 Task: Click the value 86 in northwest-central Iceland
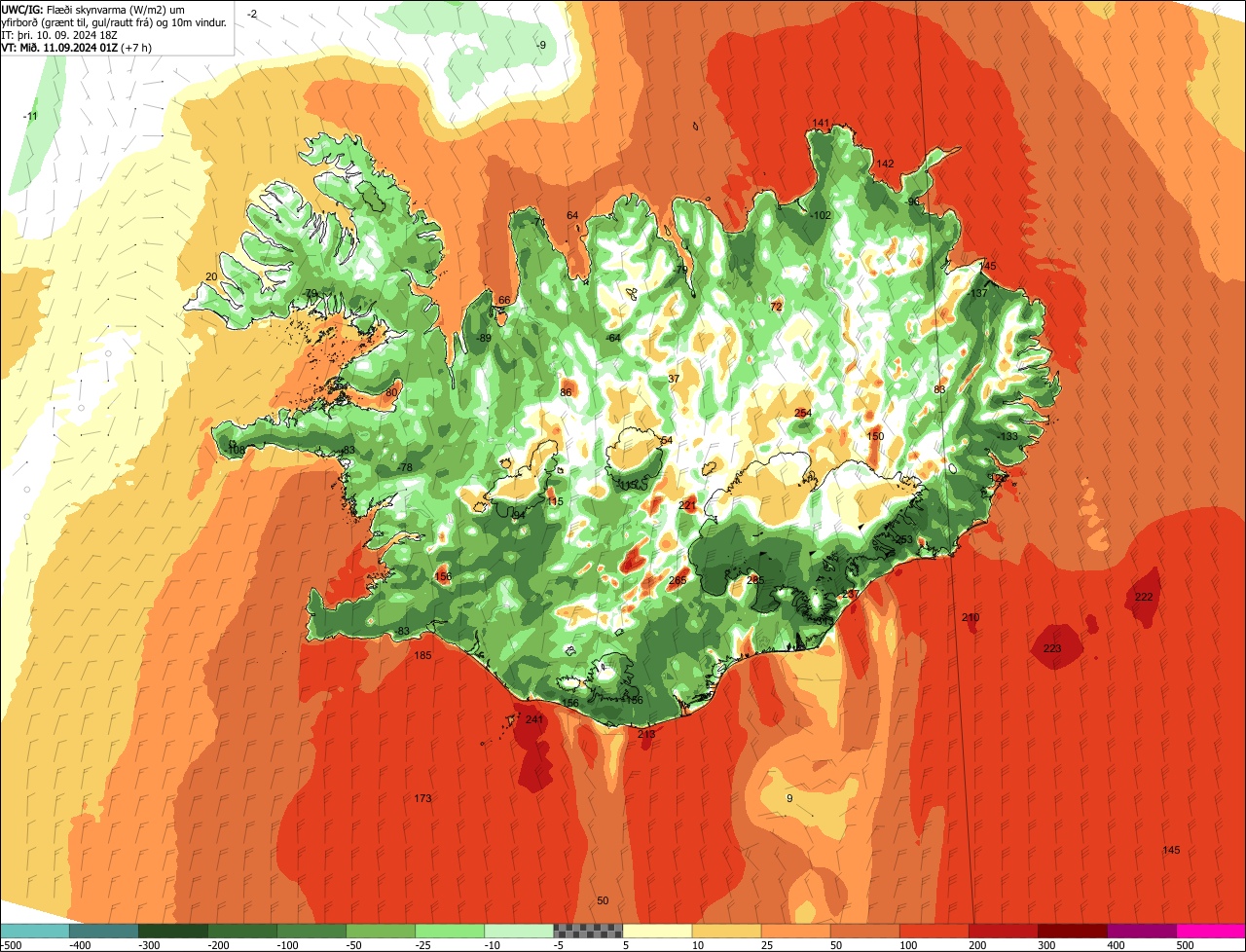click(566, 392)
